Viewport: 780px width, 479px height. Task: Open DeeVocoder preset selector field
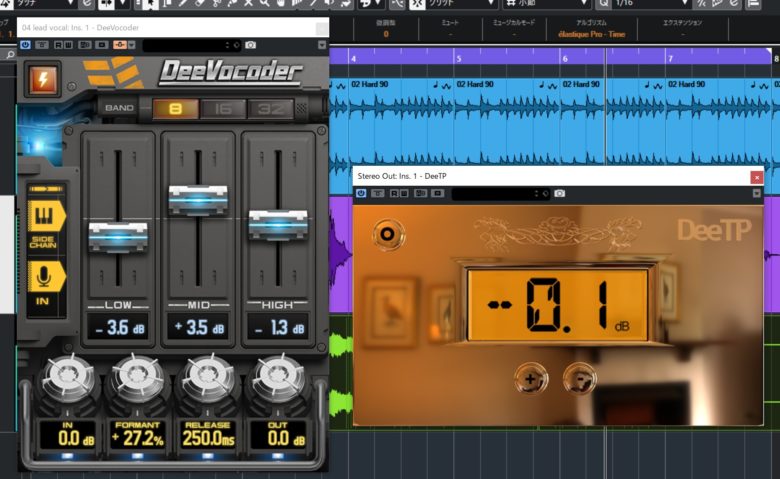point(192,45)
